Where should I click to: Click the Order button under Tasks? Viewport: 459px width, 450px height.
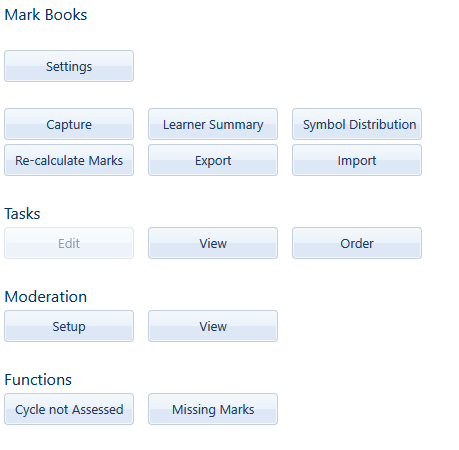(357, 243)
